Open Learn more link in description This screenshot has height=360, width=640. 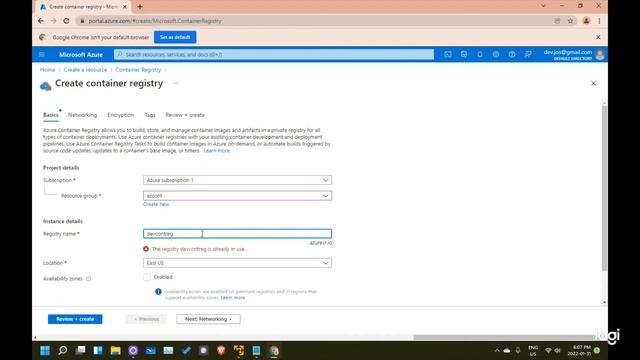point(217,151)
